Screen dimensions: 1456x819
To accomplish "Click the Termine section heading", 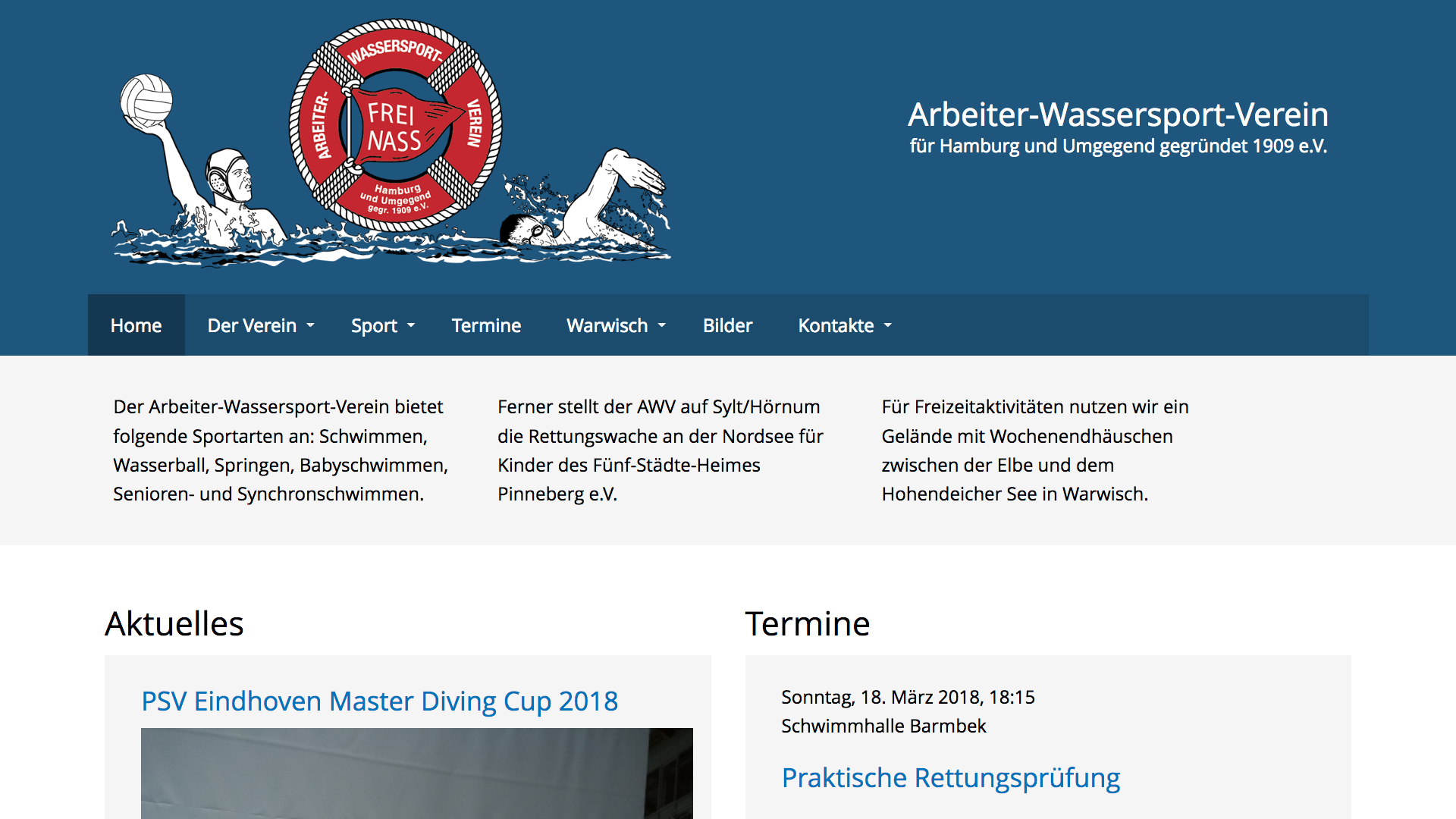I will click(808, 623).
